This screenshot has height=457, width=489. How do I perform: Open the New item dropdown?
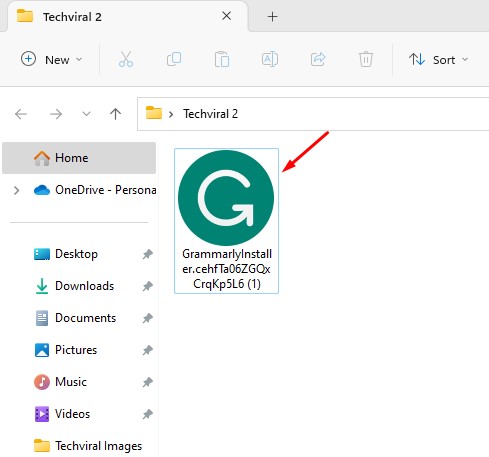coord(52,60)
